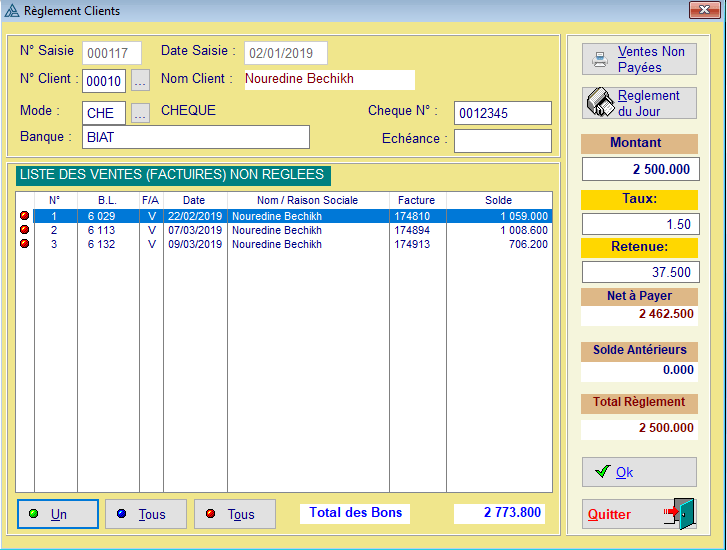Click the F/A column header
The height and width of the screenshot is (550, 727).
coord(151,200)
